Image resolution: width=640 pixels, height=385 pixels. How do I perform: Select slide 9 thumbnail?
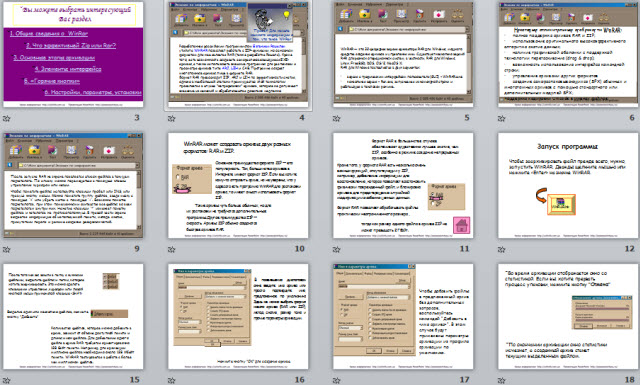pos(73,185)
